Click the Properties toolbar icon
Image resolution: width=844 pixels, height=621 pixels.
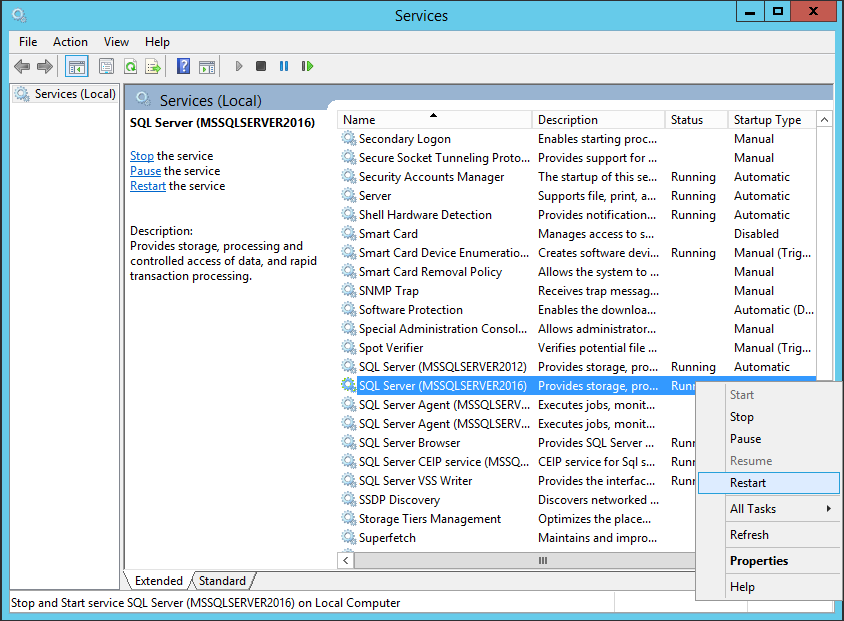106,67
